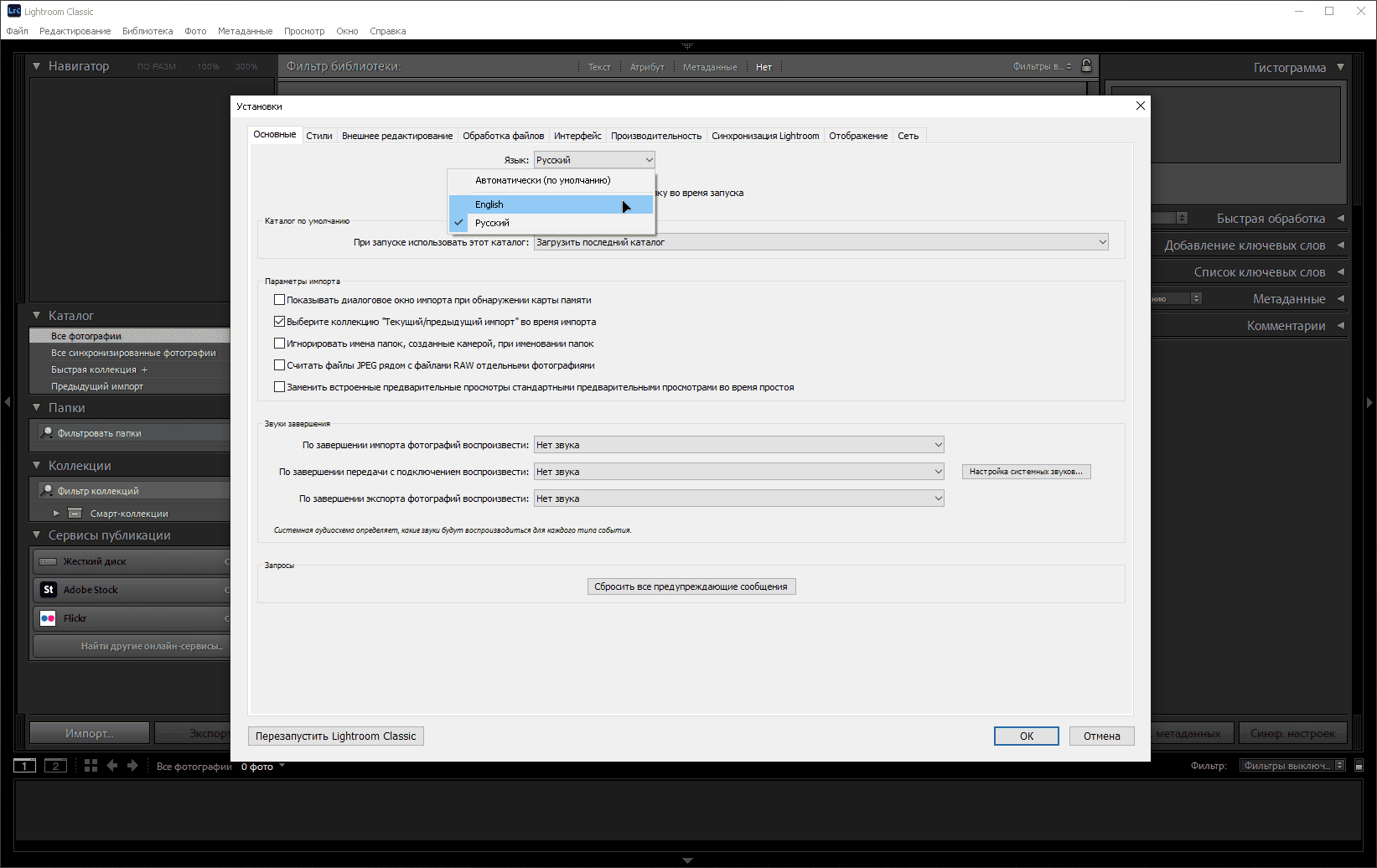Check Игнорировать имена папок, созданные камерой
1377x868 pixels.
[x=280, y=344]
